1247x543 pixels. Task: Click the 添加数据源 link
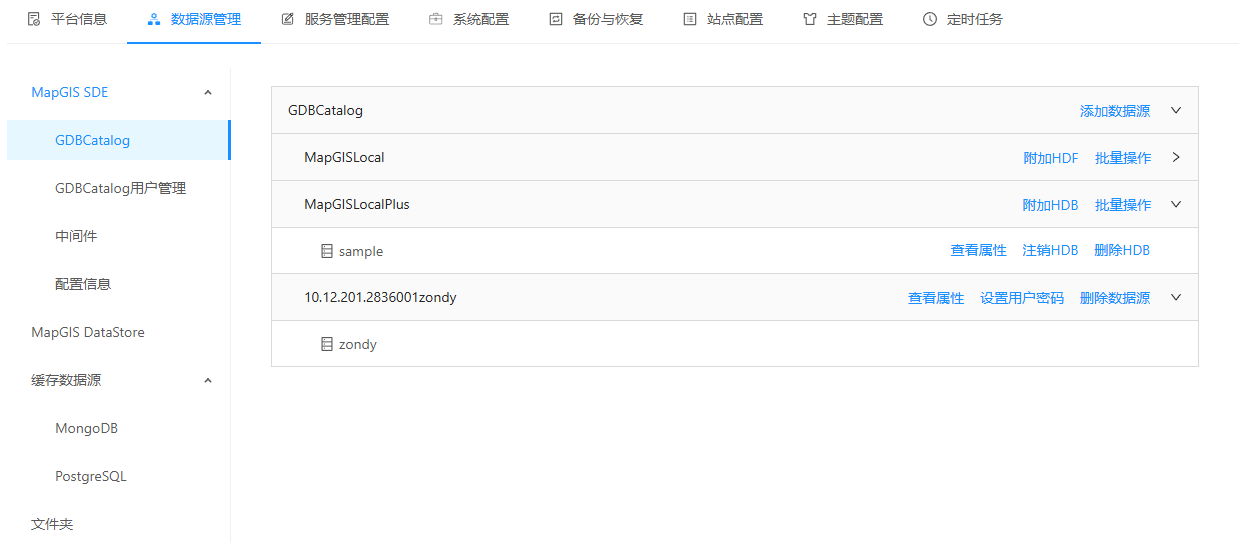[1114, 111]
